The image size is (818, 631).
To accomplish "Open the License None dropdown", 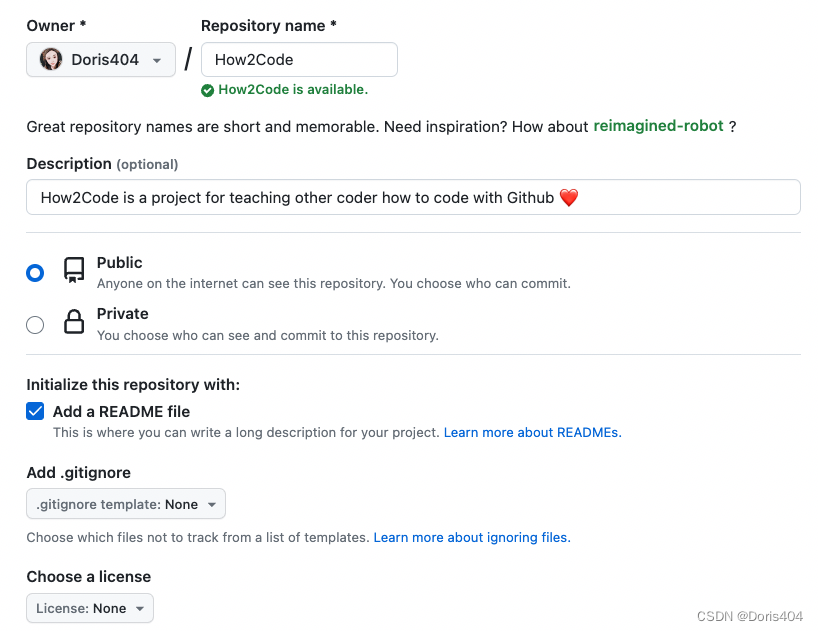I will [90, 608].
